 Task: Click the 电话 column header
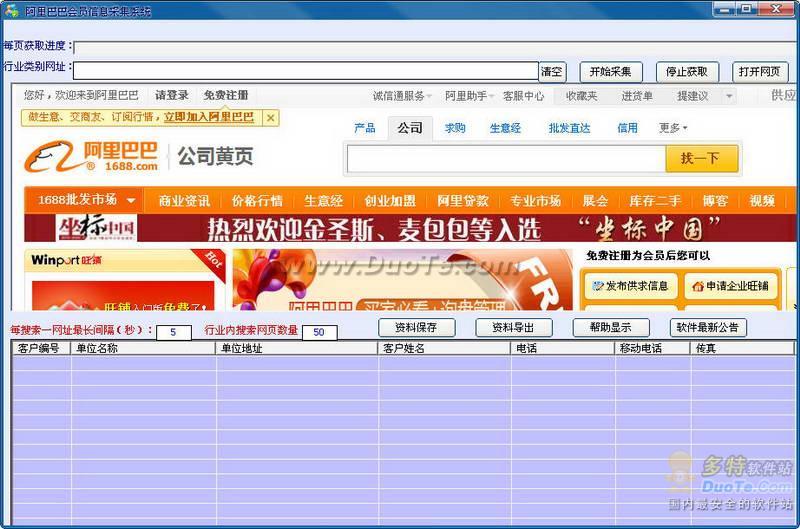pyautogui.click(x=563, y=348)
